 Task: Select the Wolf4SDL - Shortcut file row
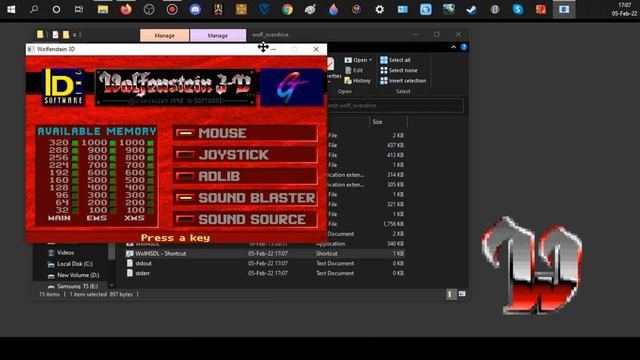pos(265,253)
